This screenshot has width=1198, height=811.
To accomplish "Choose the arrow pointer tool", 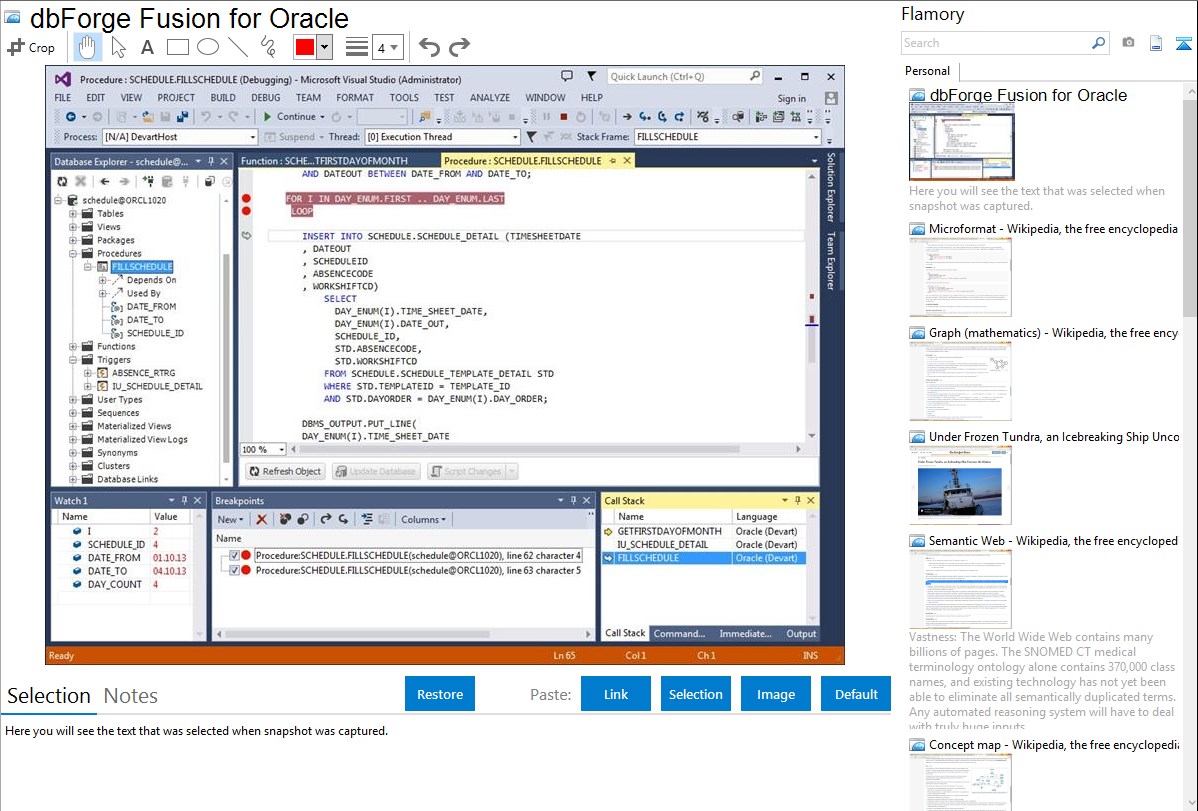I will click(118, 47).
